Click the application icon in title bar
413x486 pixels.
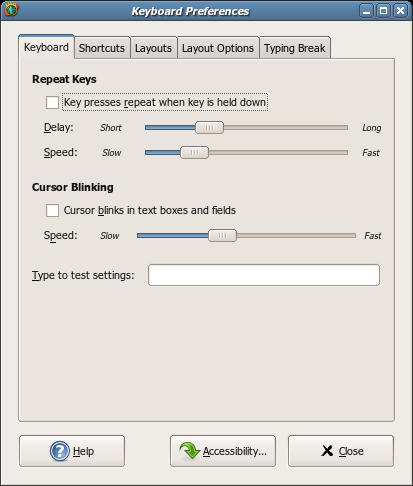11,9
